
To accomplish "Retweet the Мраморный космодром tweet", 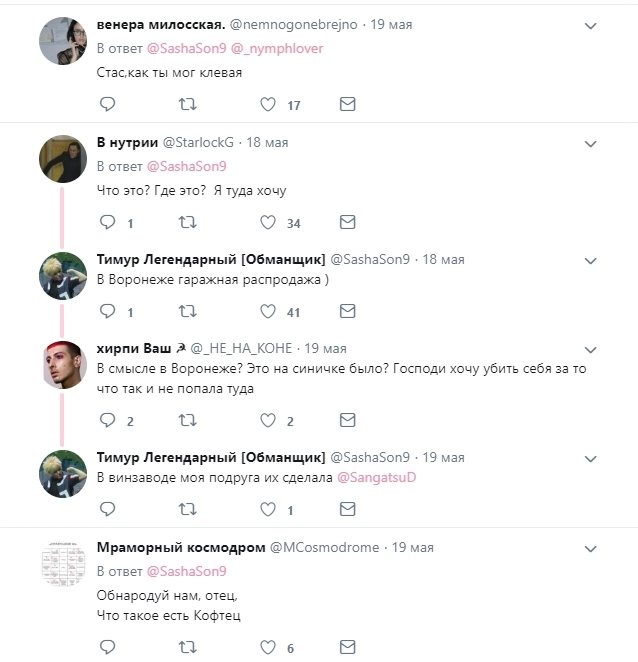I will click(x=187, y=646).
